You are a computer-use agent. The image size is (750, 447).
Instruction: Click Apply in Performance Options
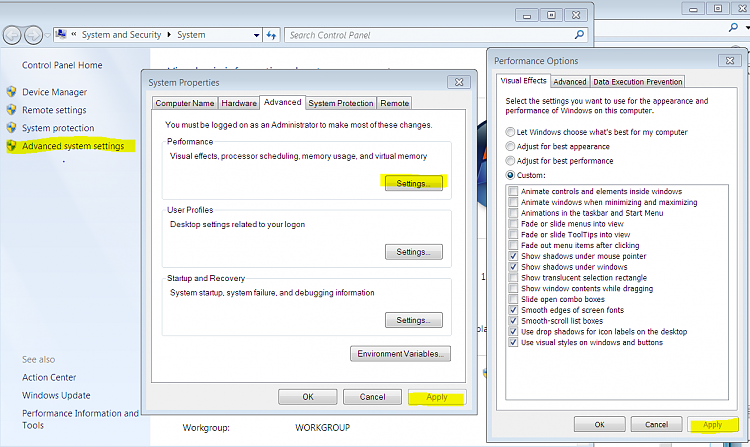pyautogui.click(x=713, y=424)
